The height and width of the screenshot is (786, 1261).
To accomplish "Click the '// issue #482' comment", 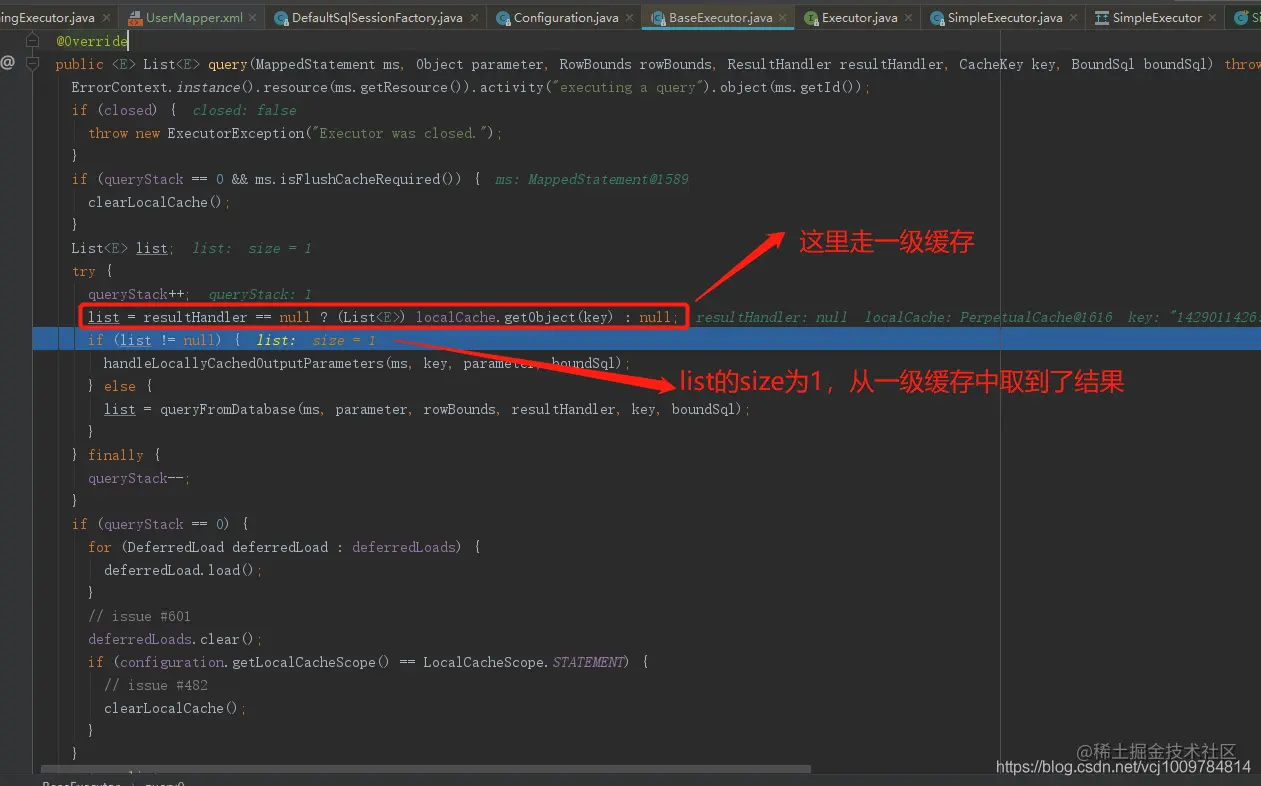I will [x=155, y=685].
